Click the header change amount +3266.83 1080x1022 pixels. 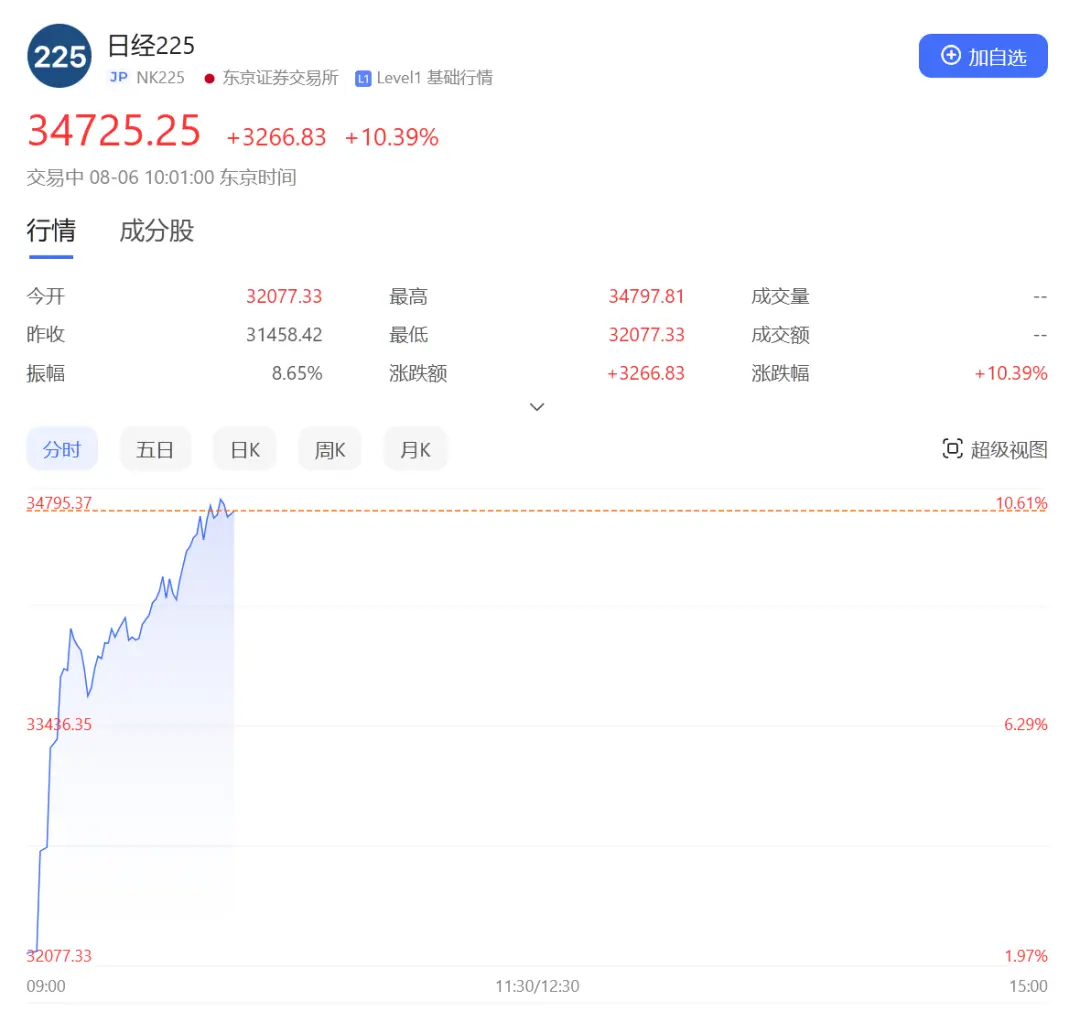[276, 138]
